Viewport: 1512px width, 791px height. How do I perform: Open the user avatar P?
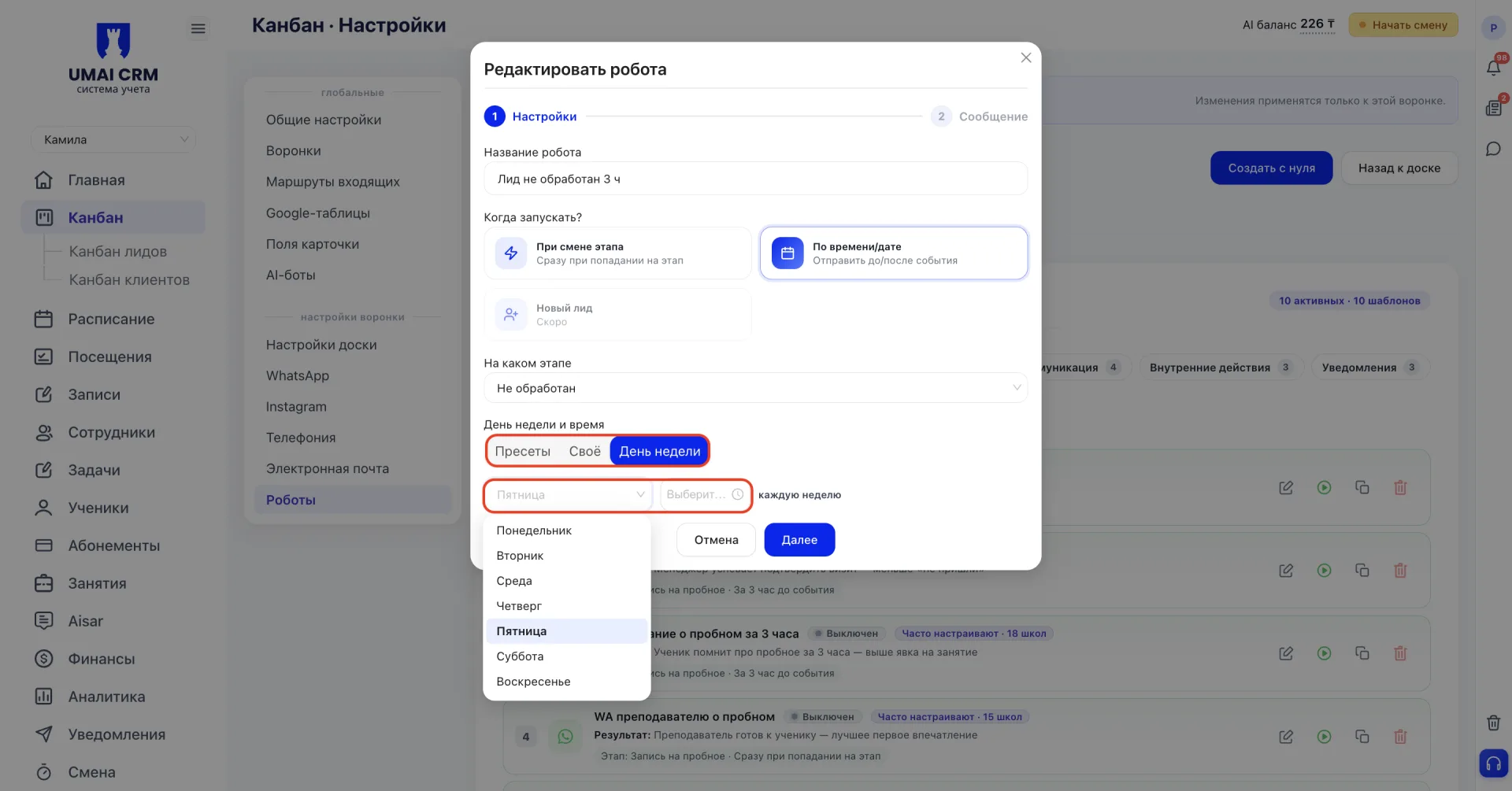pyautogui.click(x=1493, y=28)
